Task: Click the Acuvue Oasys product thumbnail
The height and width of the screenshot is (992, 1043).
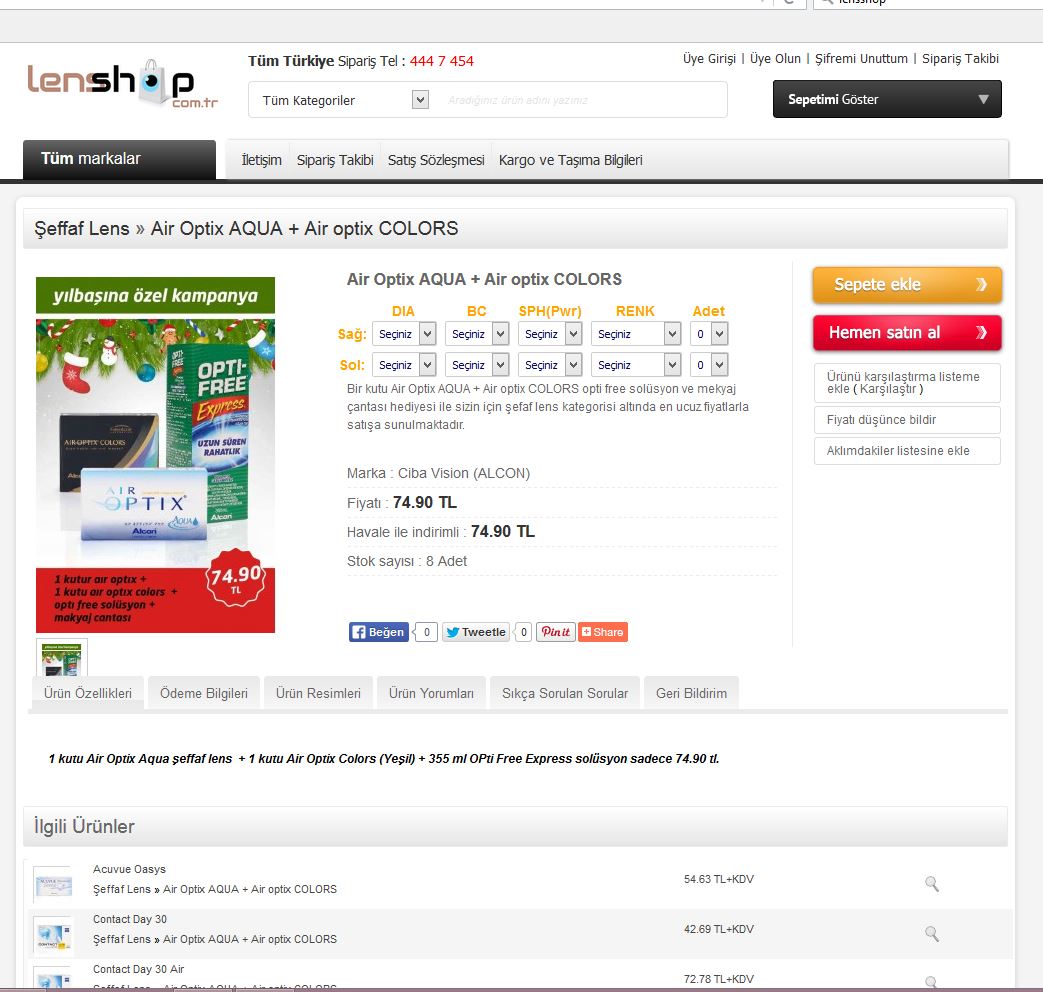Action: point(53,884)
